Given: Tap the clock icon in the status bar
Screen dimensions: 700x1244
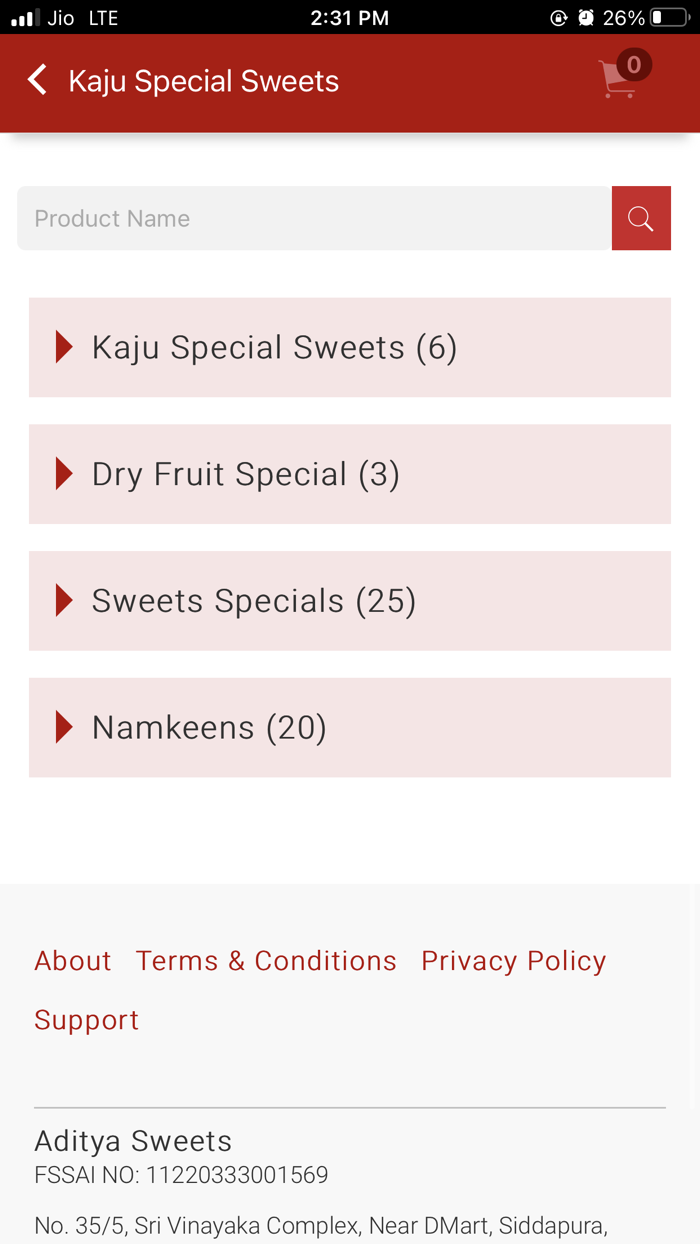Looking at the screenshot, I should coord(585,17).
